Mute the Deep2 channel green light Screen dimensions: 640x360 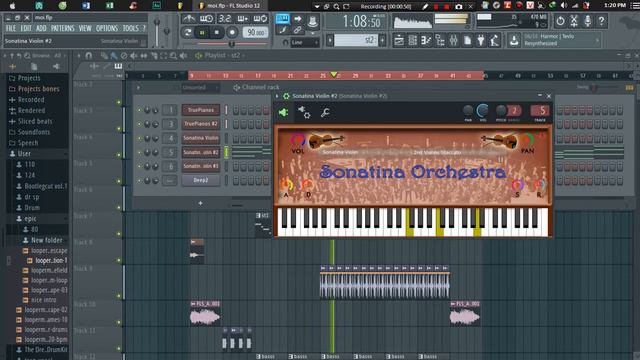coord(139,180)
